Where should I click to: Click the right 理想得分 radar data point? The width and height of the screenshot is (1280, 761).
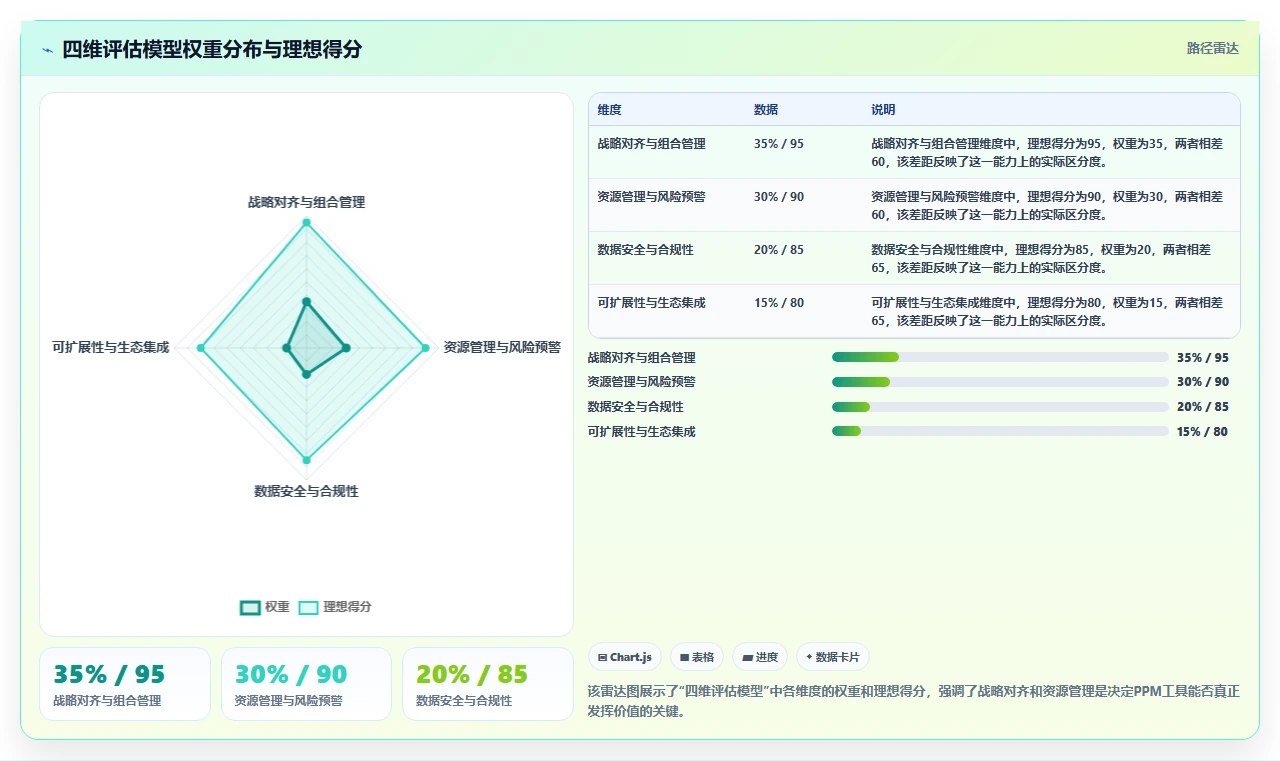coord(425,348)
